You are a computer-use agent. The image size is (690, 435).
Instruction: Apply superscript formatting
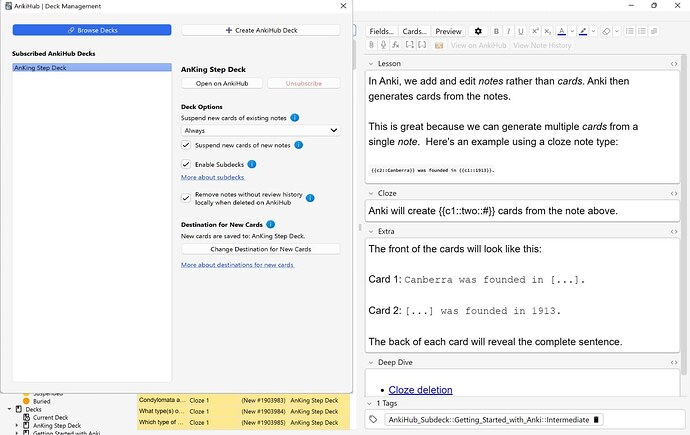click(x=535, y=31)
